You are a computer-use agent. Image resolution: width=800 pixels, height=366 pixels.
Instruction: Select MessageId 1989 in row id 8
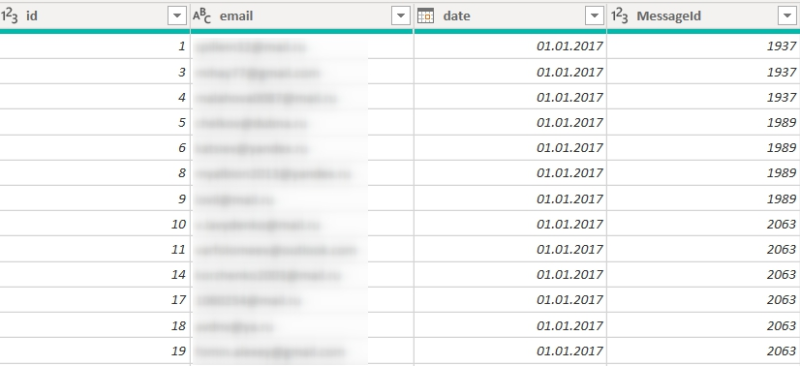pyautogui.click(x=704, y=173)
